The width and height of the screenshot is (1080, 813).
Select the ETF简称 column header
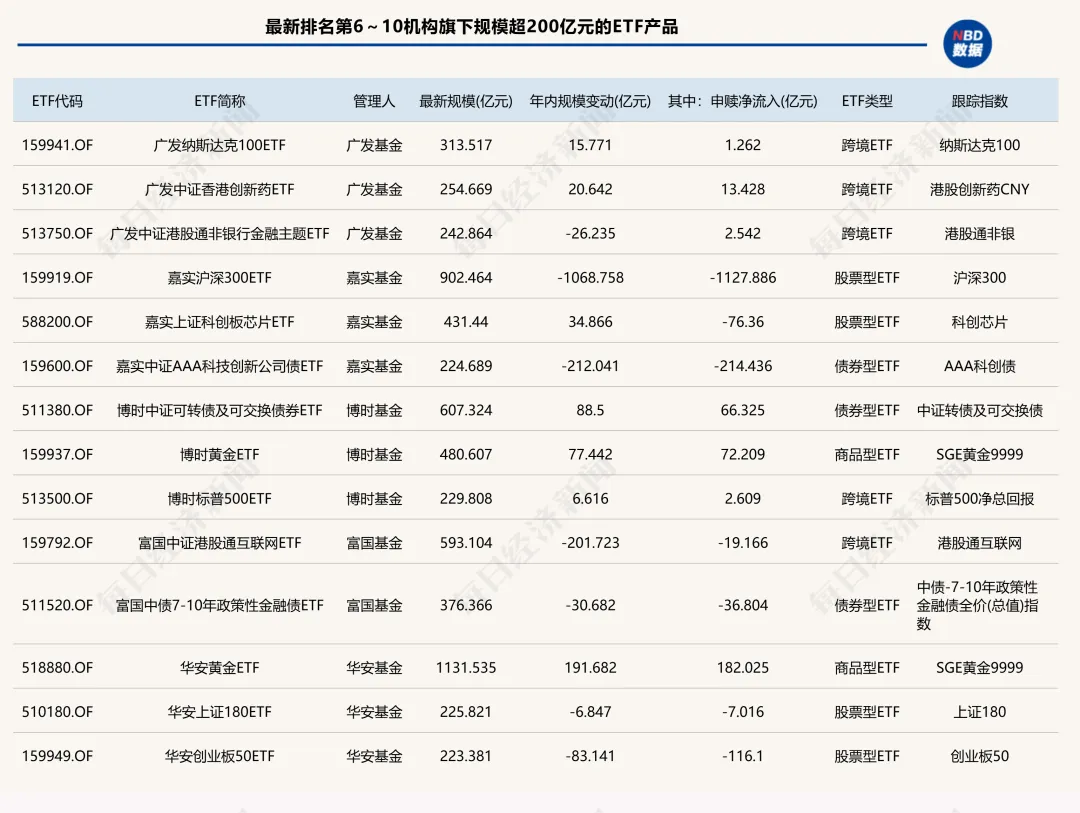tap(220, 101)
